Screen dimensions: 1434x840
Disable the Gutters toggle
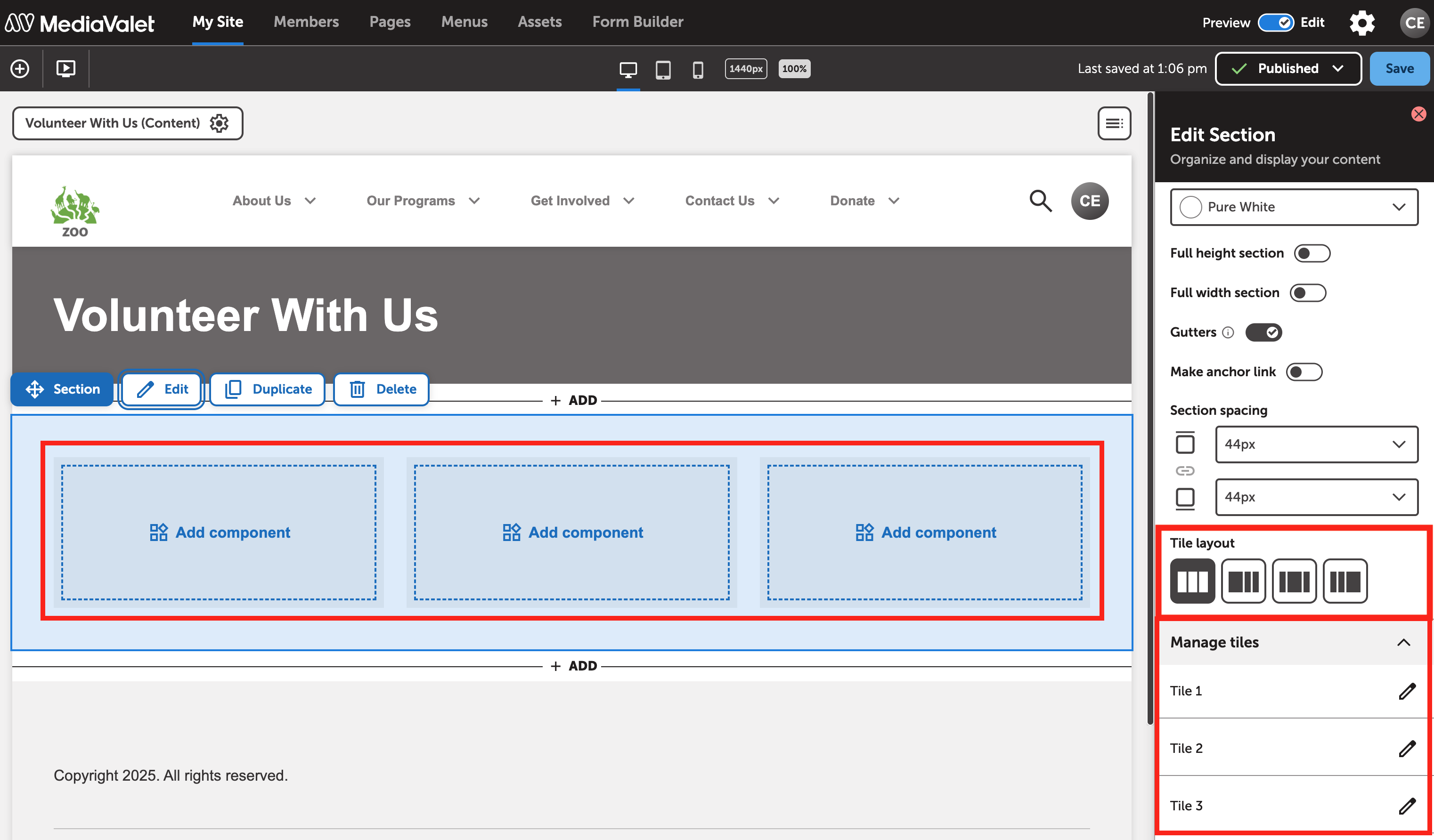[1263, 332]
